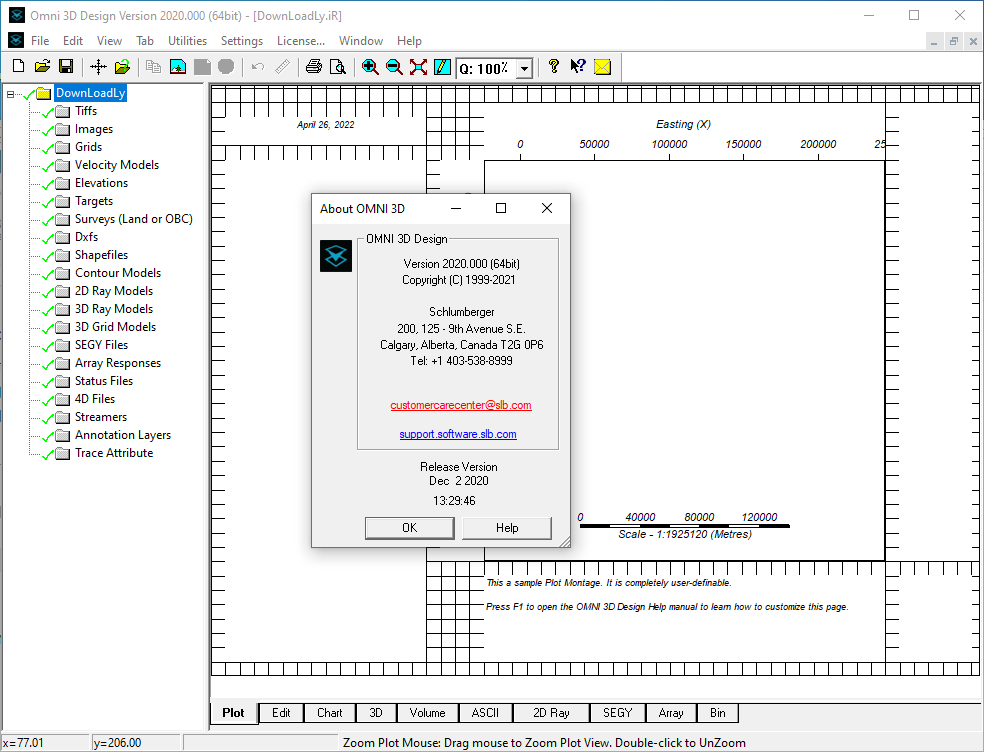Switch to the ASCII tab
984x752 pixels.
tap(485, 713)
